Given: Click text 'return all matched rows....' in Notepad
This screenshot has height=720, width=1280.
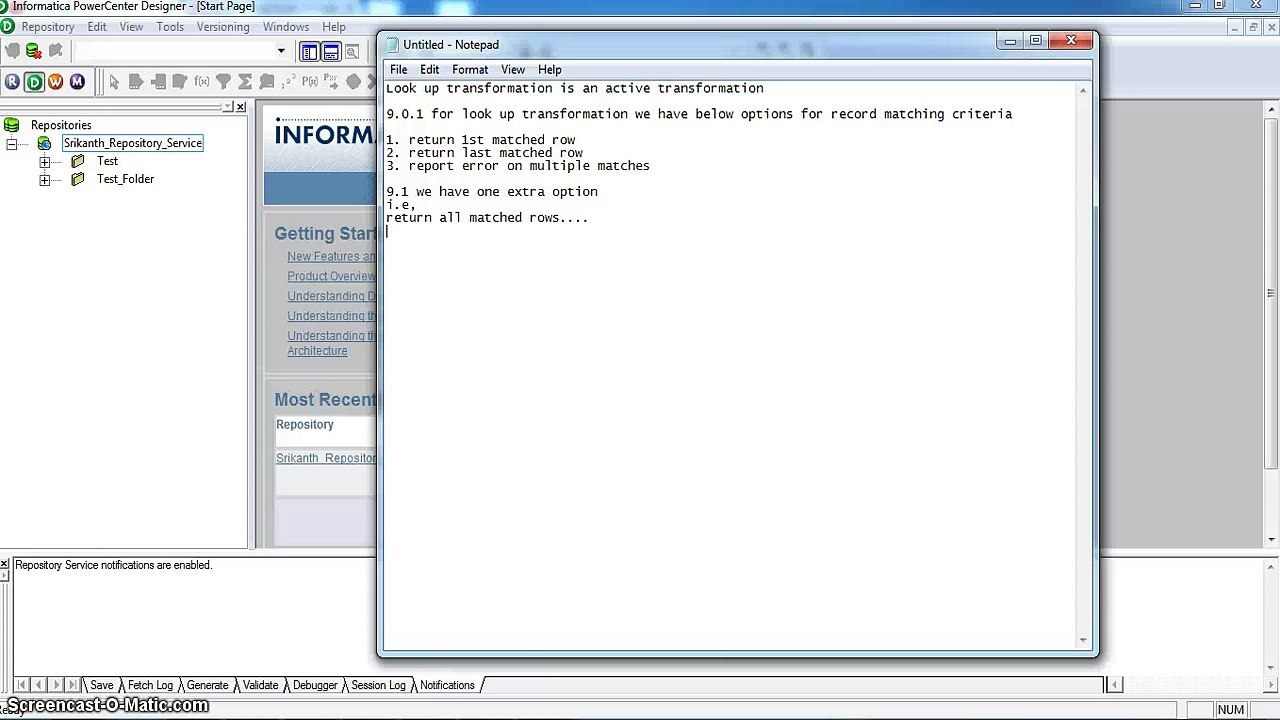Looking at the screenshot, I should pyautogui.click(x=487, y=218).
